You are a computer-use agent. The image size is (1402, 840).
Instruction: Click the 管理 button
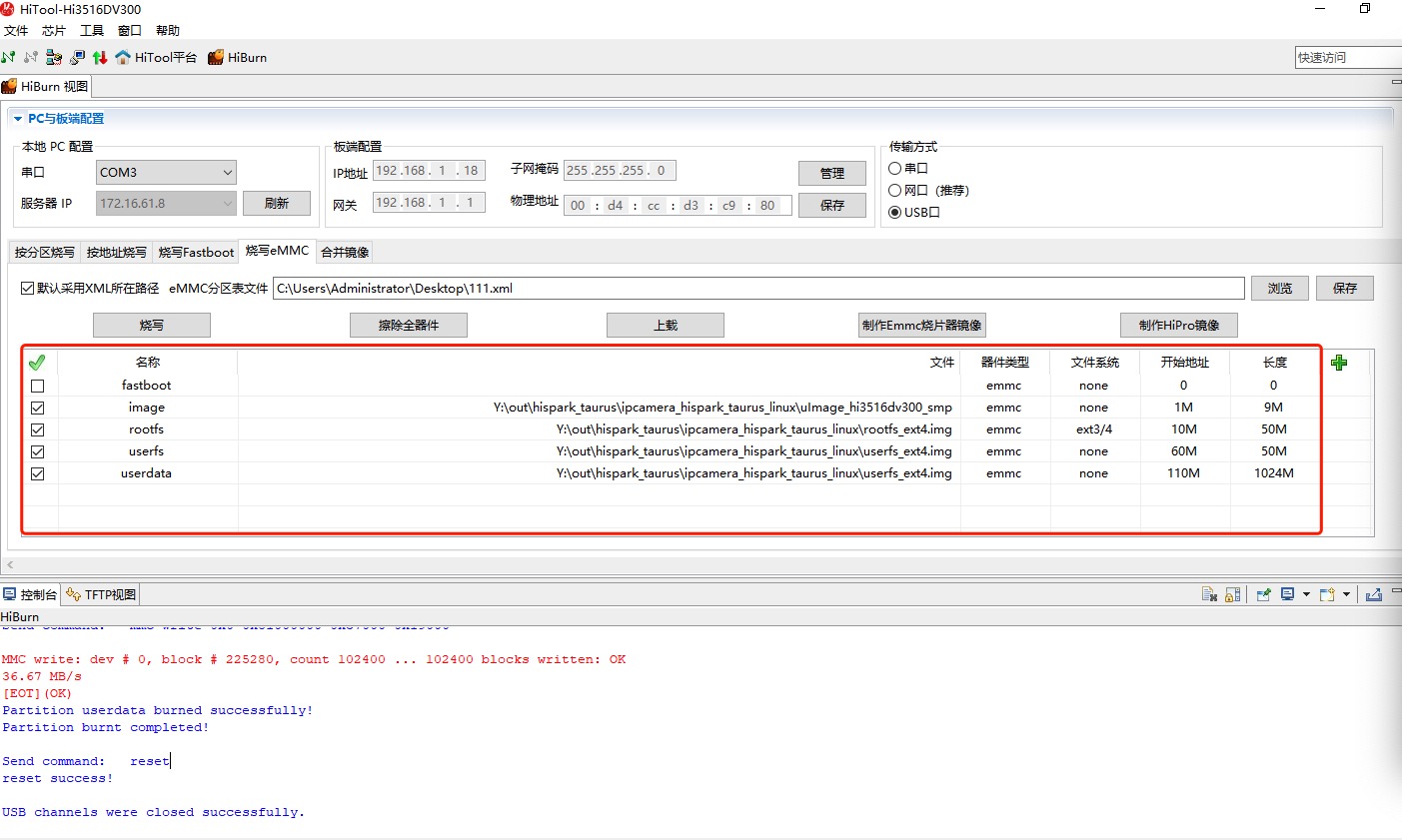coord(832,173)
